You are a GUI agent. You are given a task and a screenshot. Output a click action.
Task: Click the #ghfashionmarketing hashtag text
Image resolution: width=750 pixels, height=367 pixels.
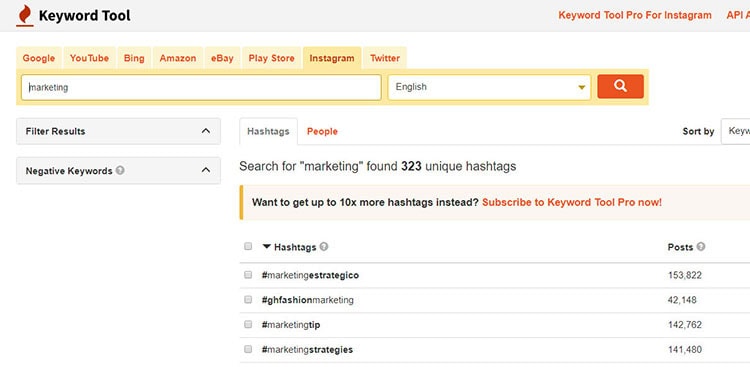(308, 300)
